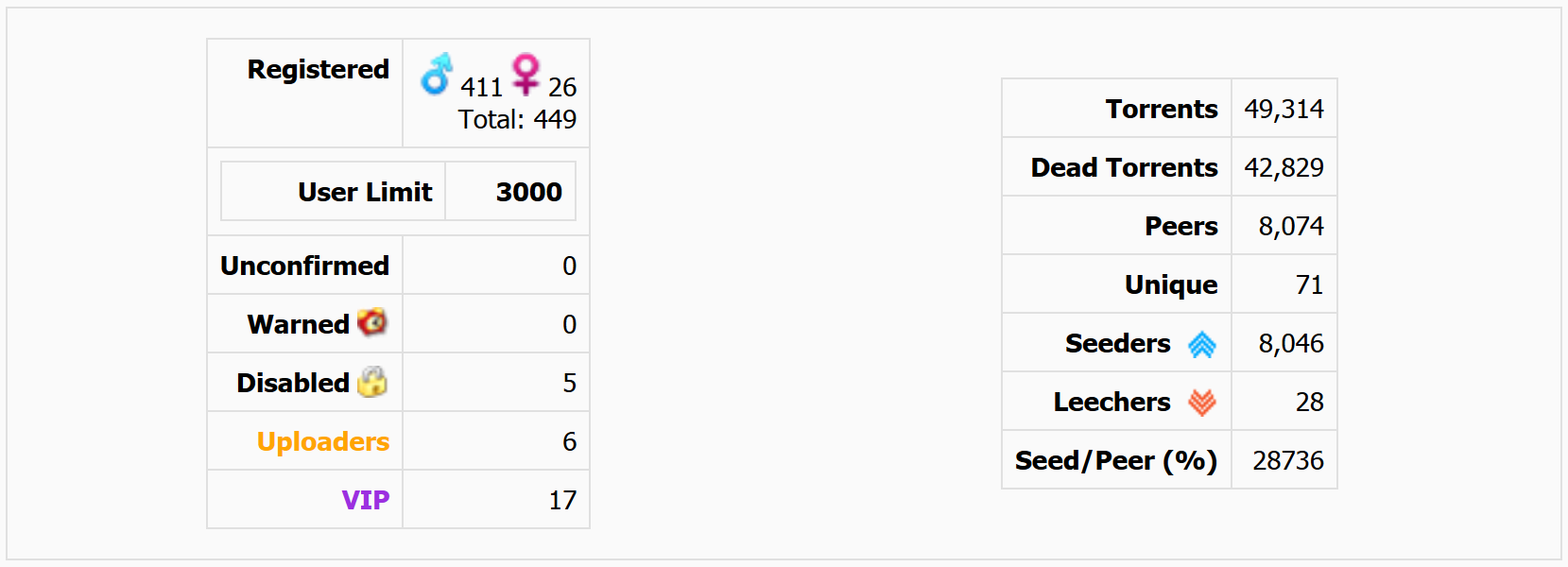Click the Disabled padlock icon
This screenshot has width=1568, height=567.
(x=372, y=381)
